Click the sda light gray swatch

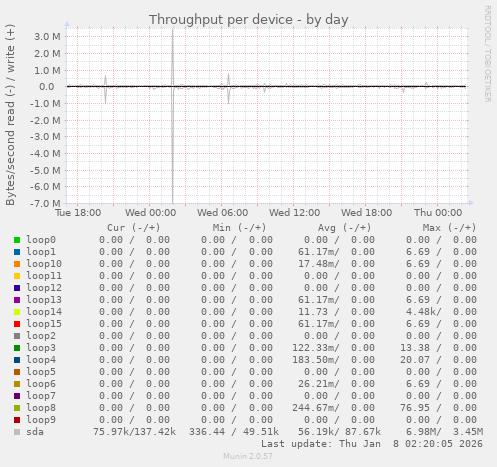(x=17, y=432)
